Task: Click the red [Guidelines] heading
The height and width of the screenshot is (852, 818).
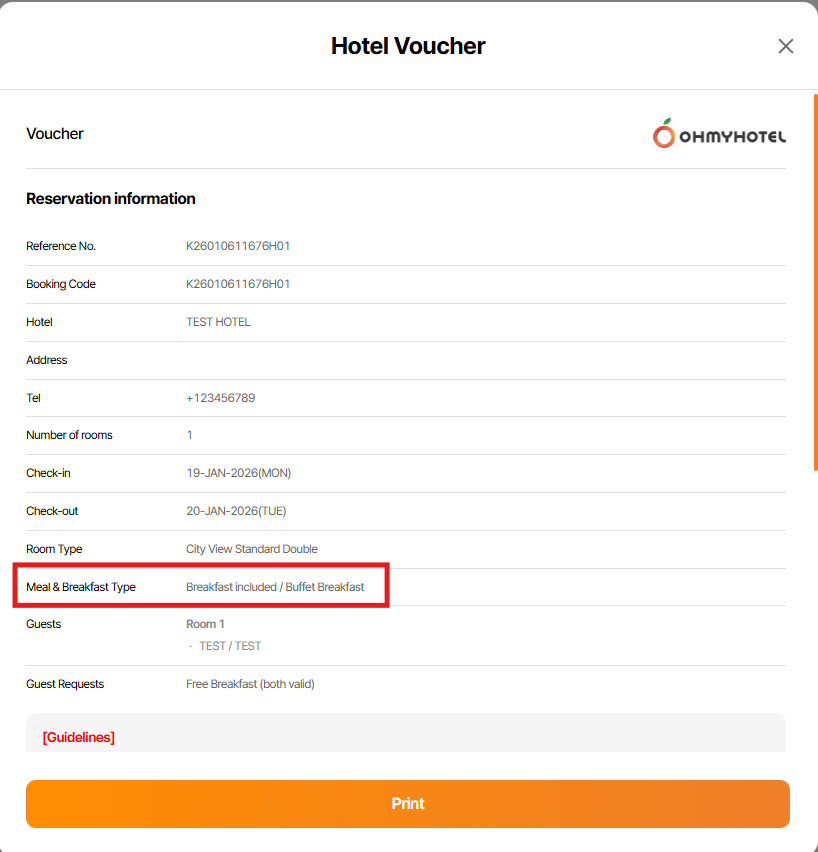Action: click(x=78, y=737)
